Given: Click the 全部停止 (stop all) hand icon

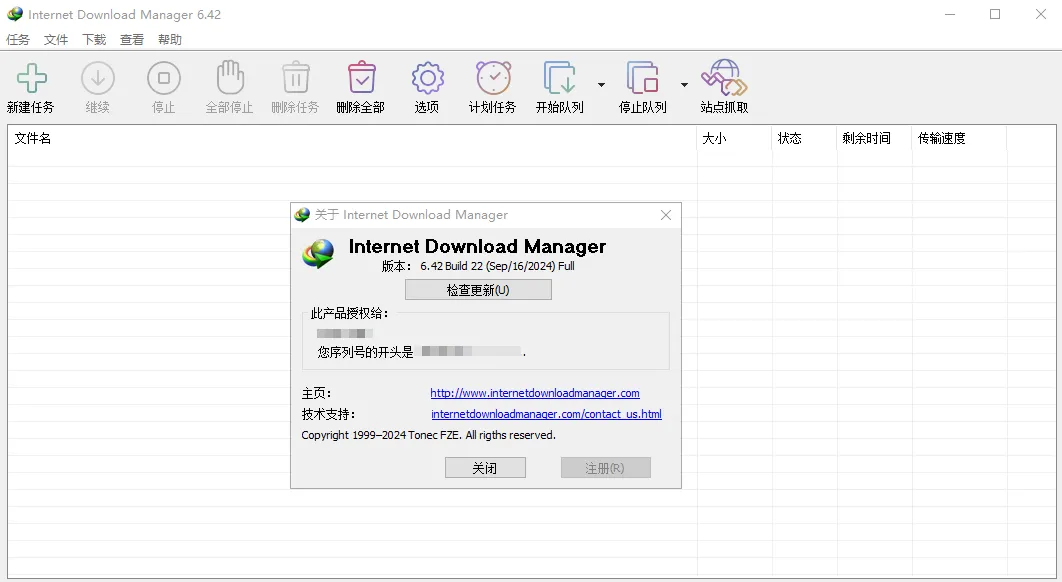Looking at the screenshot, I should click(x=230, y=77).
